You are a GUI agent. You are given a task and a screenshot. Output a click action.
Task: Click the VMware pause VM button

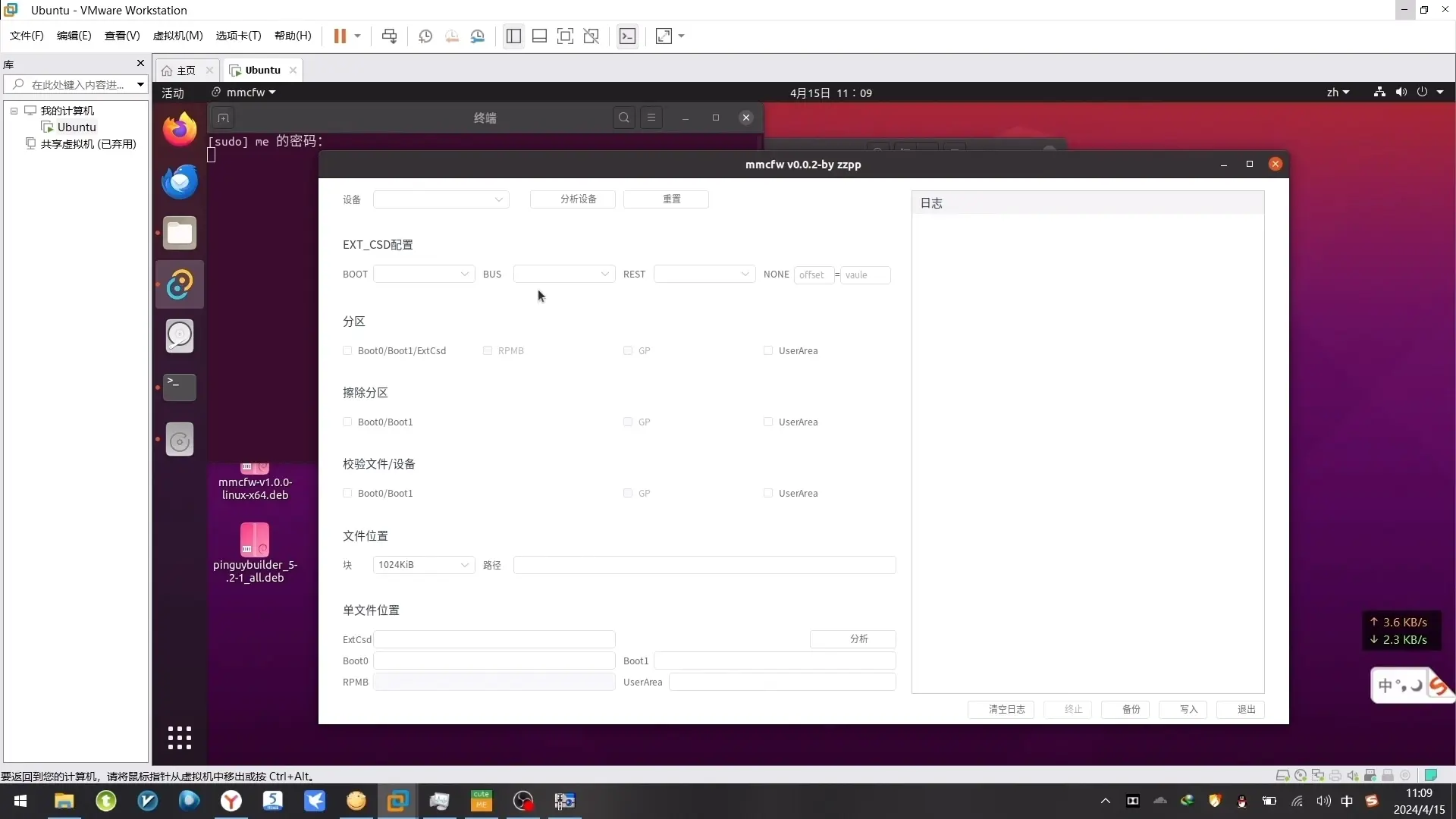[x=340, y=36]
